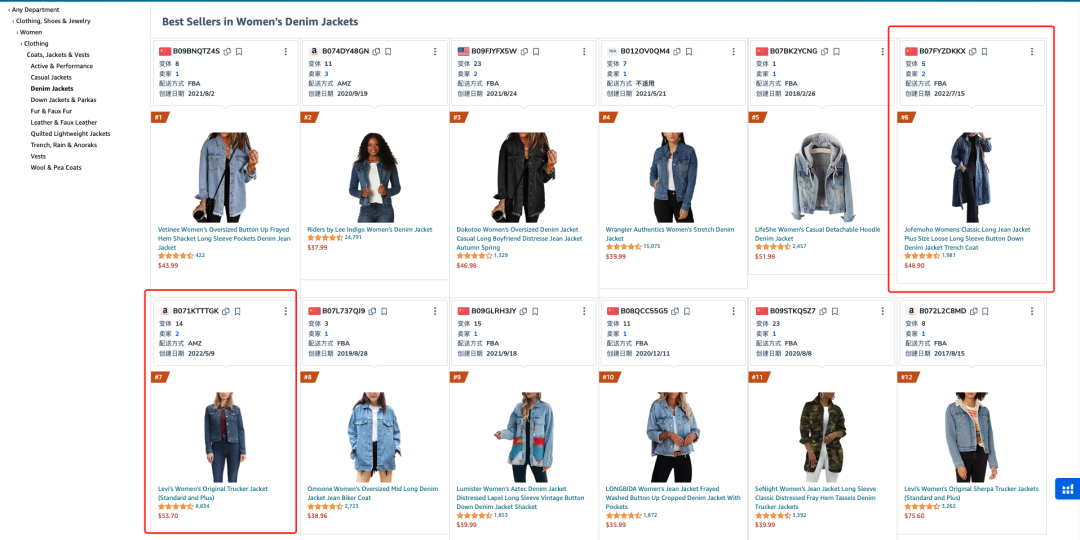Toggle the bookmark for B09FJYFX5W
This screenshot has height=540, width=1080.
pyautogui.click(x=536, y=51)
